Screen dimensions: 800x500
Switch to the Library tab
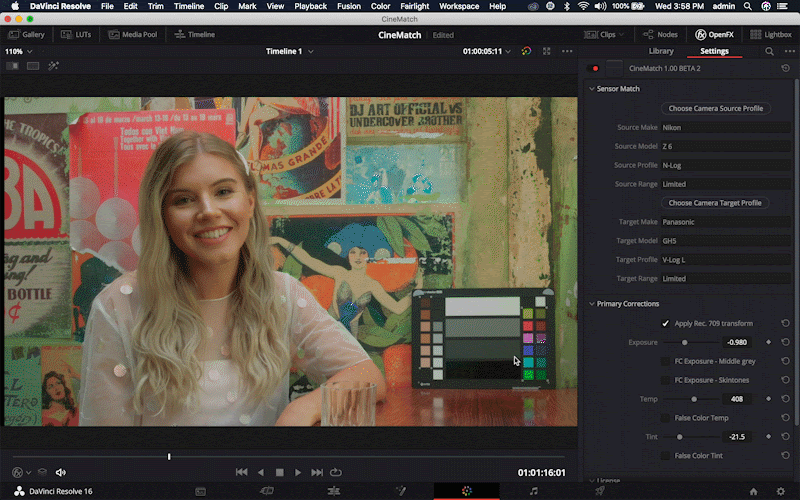click(661, 51)
